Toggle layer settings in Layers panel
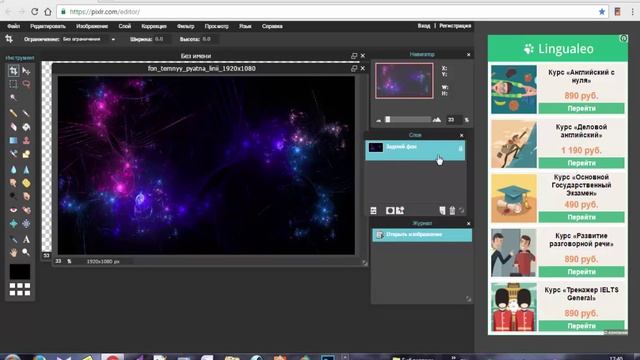 tap(373, 211)
